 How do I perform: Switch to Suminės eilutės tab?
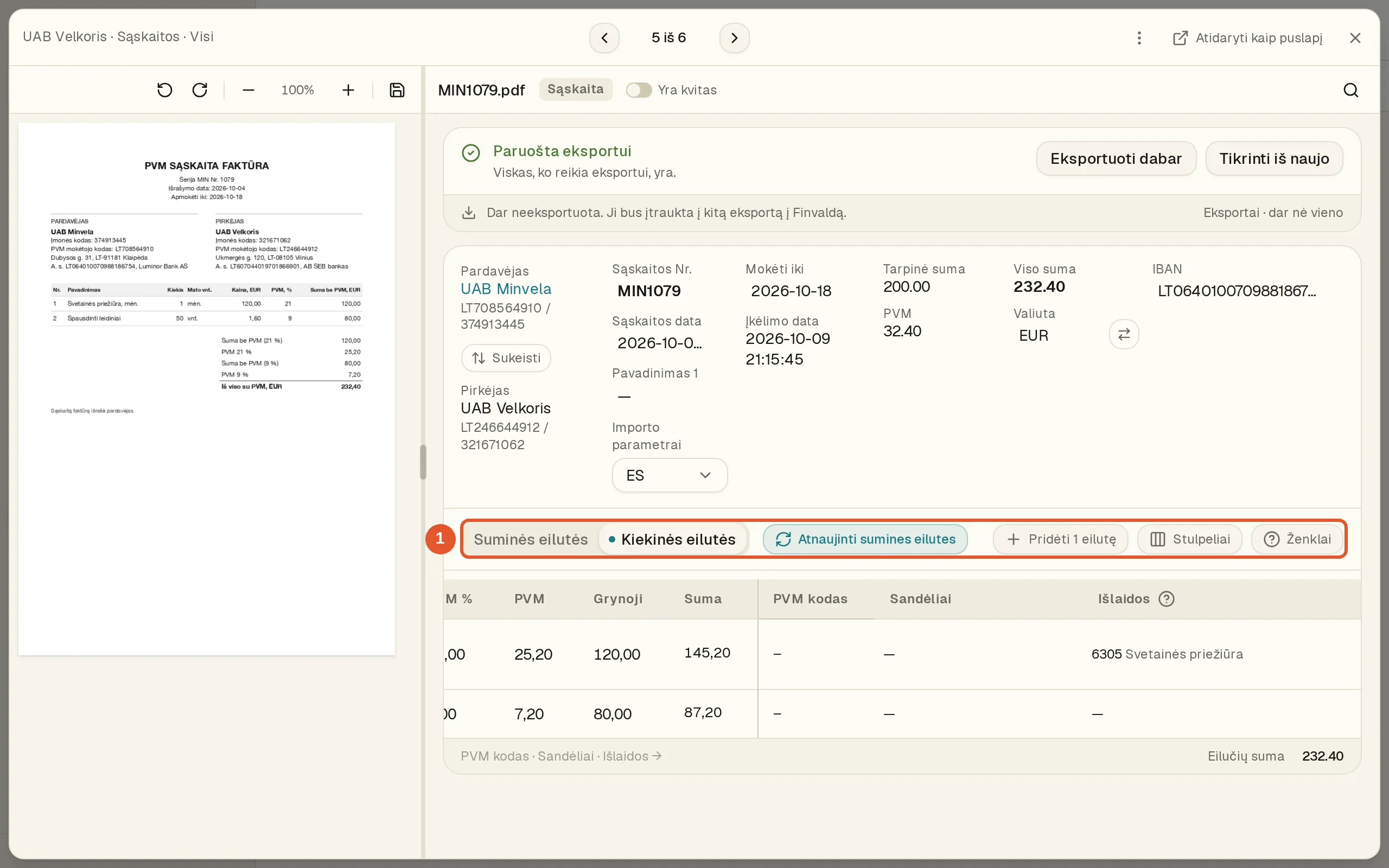[530, 539]
